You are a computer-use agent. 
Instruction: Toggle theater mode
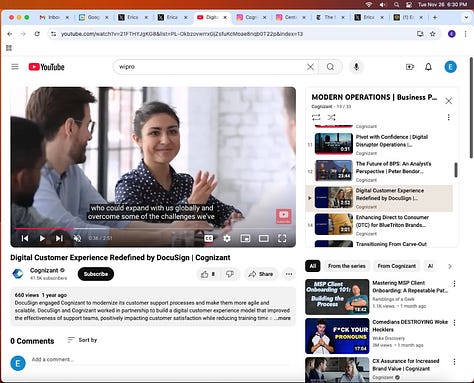pos(264,238)
